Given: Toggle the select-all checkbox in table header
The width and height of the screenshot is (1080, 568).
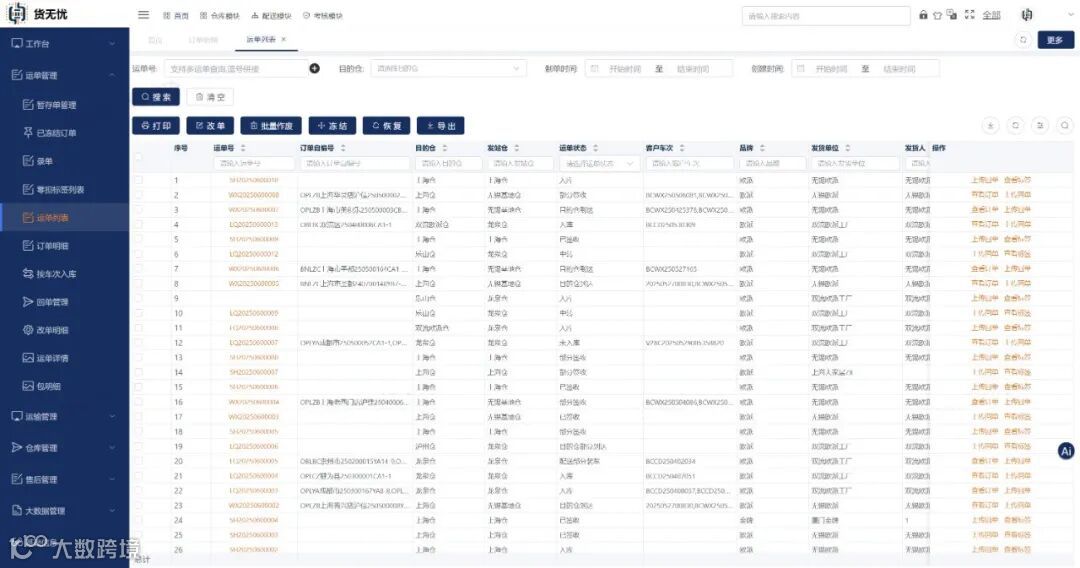Looking at the screenshot, I should [x=138, y=156].
